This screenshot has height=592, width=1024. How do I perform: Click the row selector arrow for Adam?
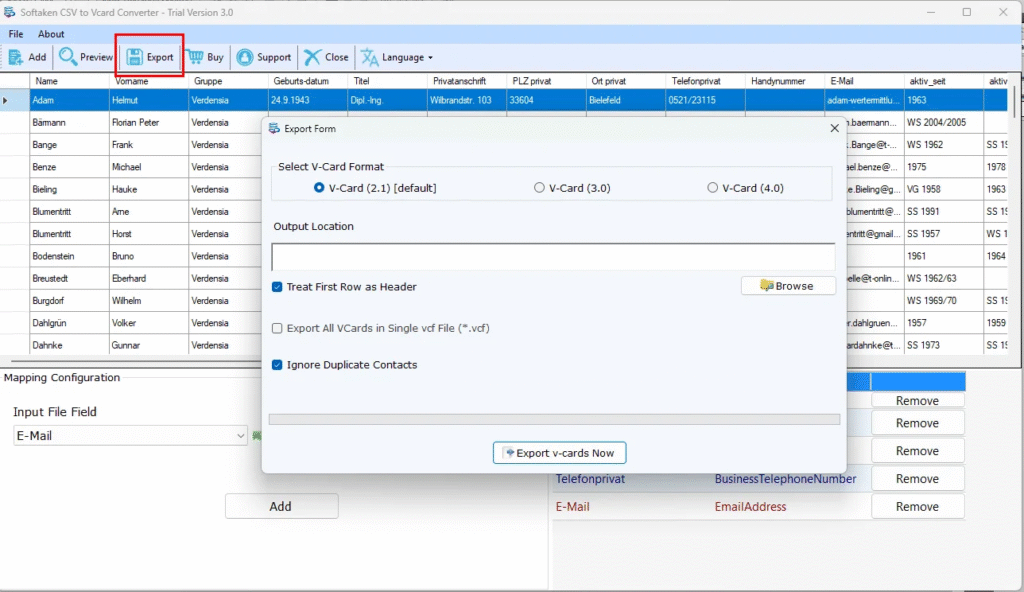coord(14,100)
